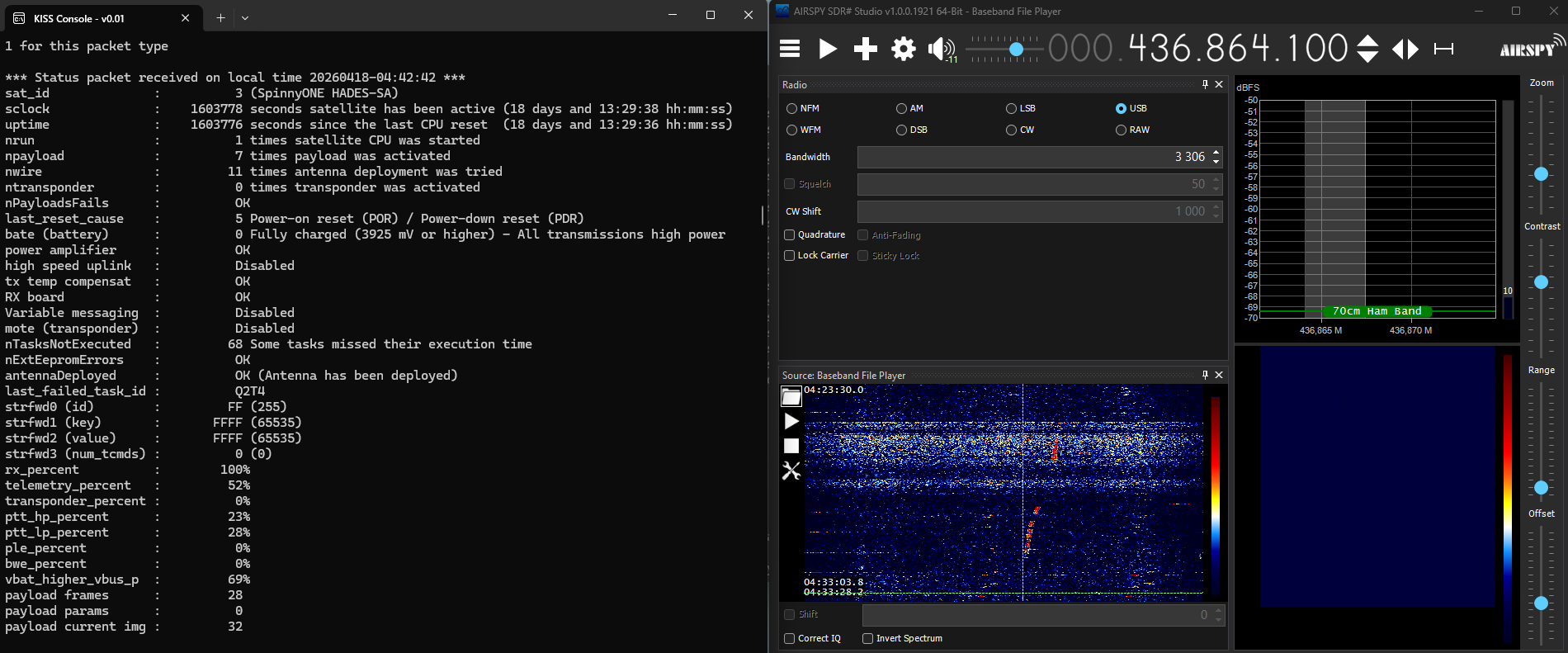Open the baseband player tools icon

[791, 471]
